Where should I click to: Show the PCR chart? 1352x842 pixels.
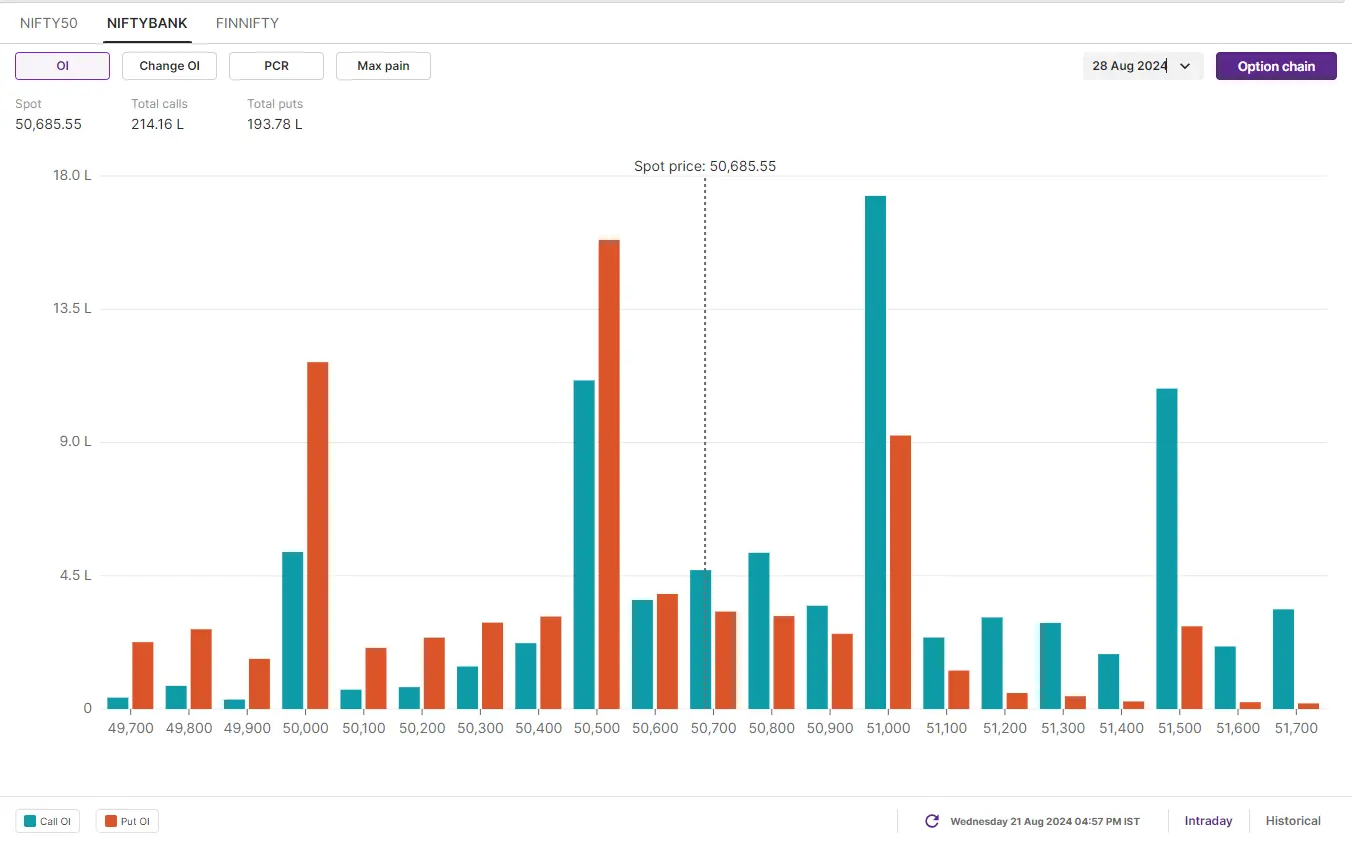(276, 66)
